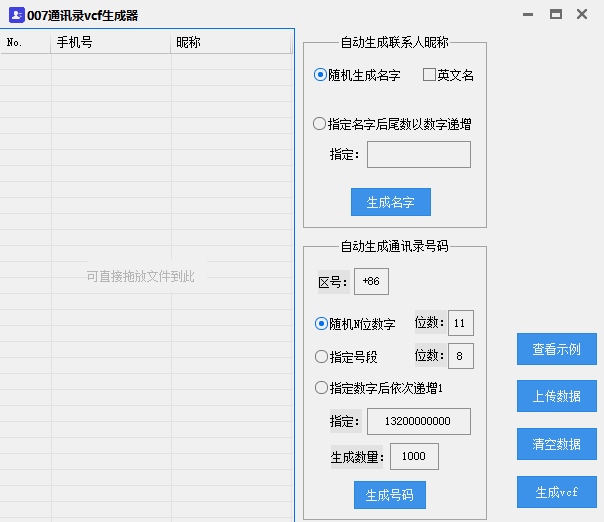Click the 生成数量 field showing 1000
Screen dimensions: 604x522
pos(414,457)
